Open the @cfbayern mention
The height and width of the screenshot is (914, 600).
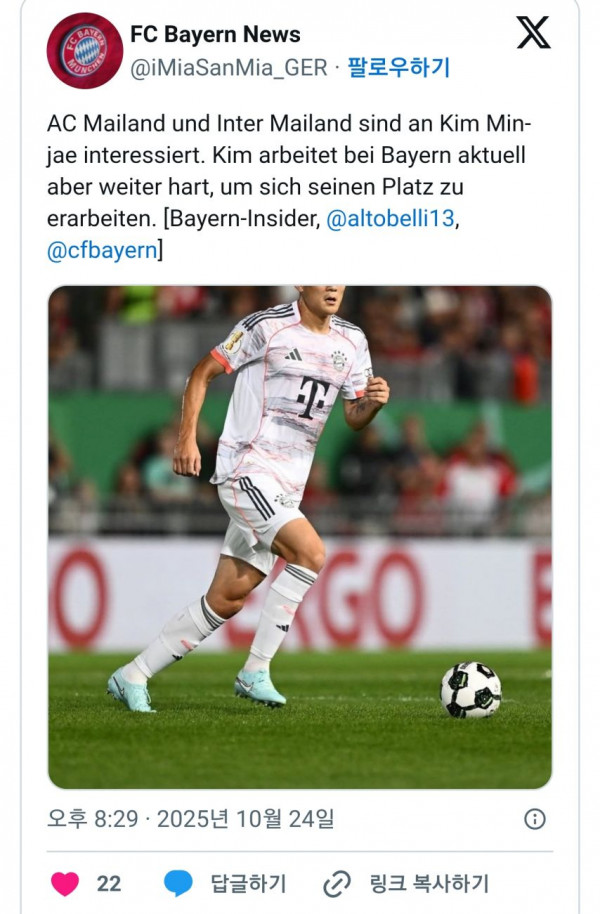point(102,251)
